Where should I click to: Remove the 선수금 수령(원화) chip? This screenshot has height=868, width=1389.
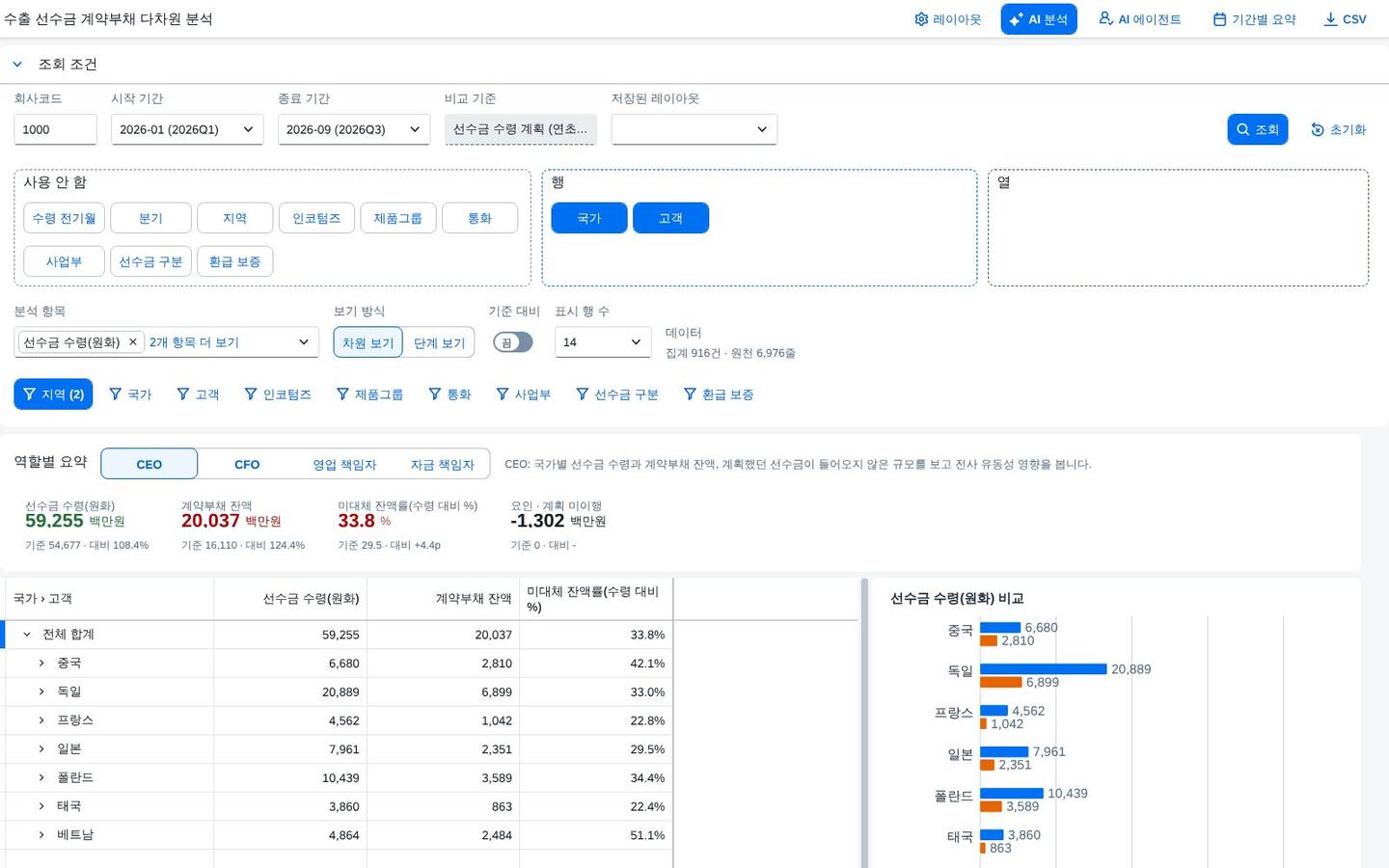pyautogui.click(x=133, y=342)
